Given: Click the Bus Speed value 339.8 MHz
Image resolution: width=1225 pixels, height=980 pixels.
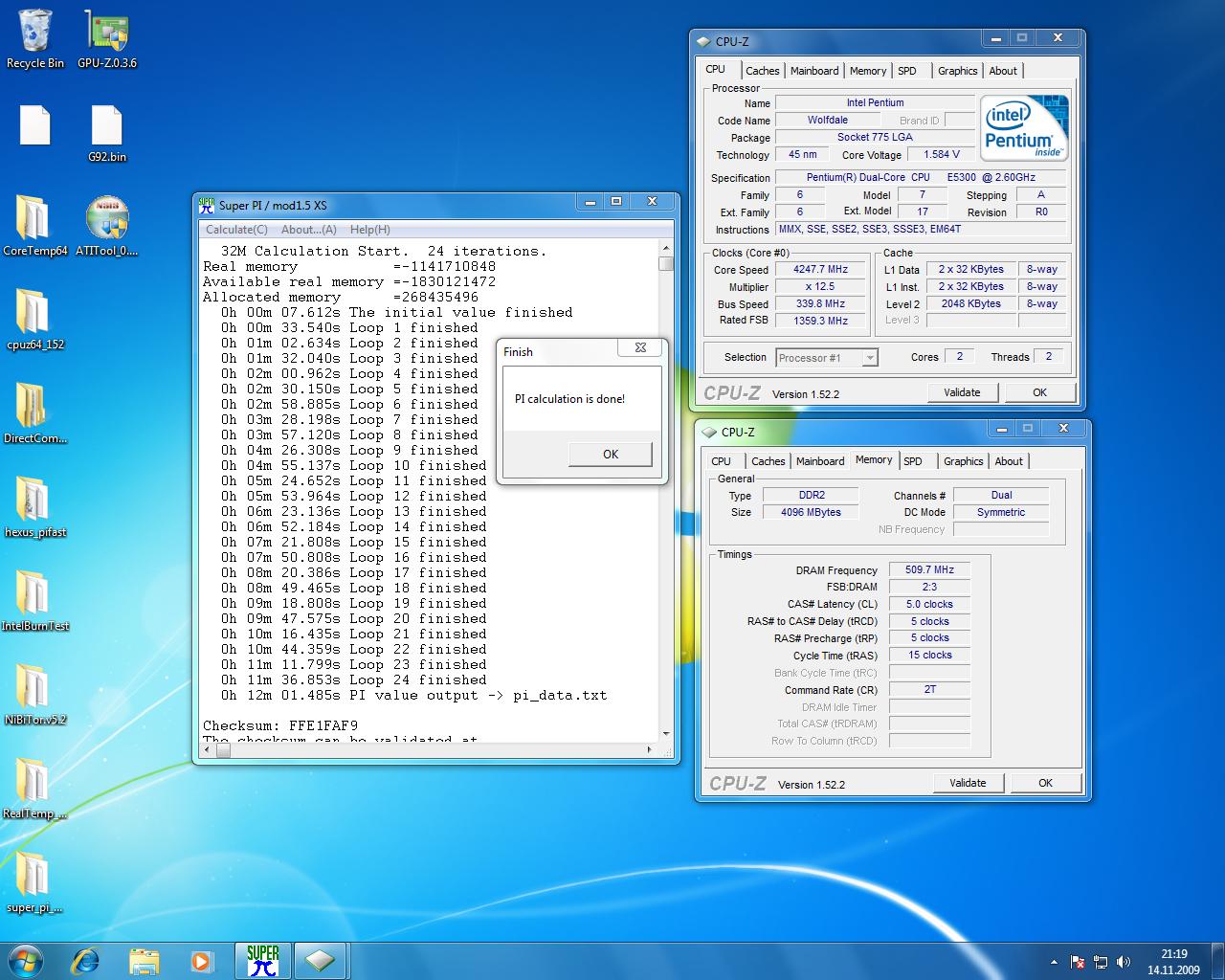Looking at the screenshot, I should [x=820, y=303].
